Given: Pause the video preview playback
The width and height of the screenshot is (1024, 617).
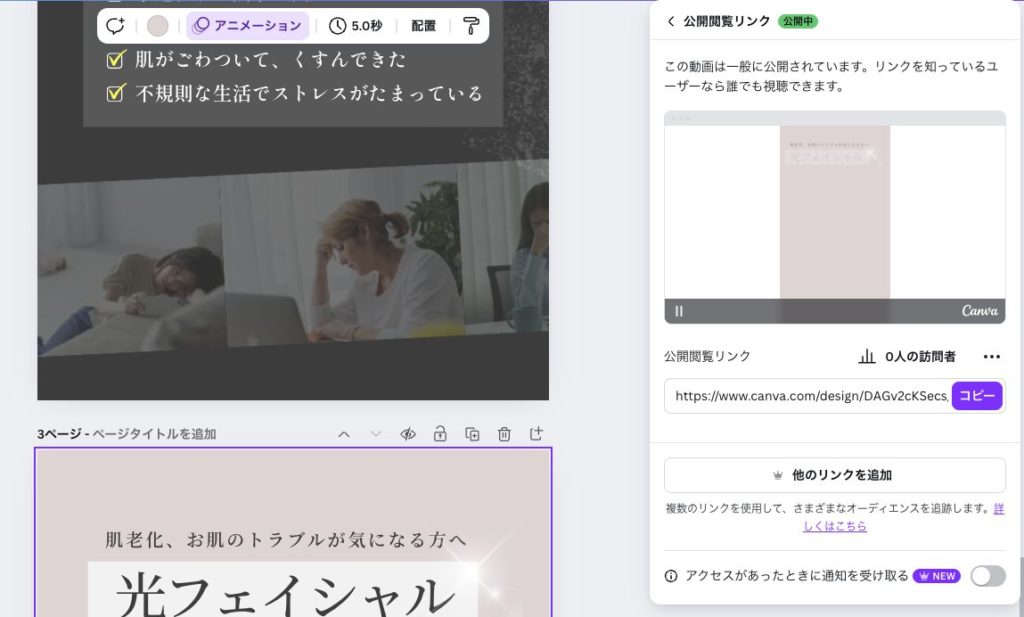Looking at the screenshot, I should [679, 311].
